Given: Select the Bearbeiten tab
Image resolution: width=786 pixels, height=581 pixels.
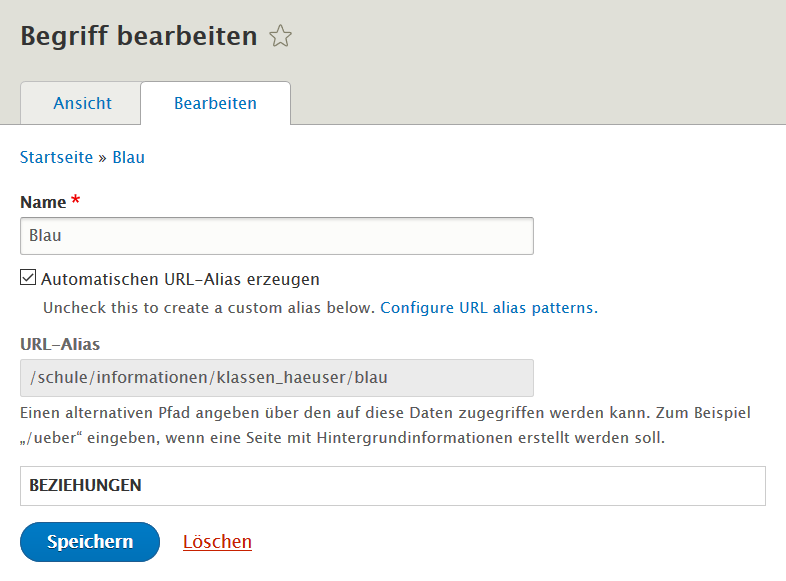Looking at the screenshot, I should tap(215, 104).
